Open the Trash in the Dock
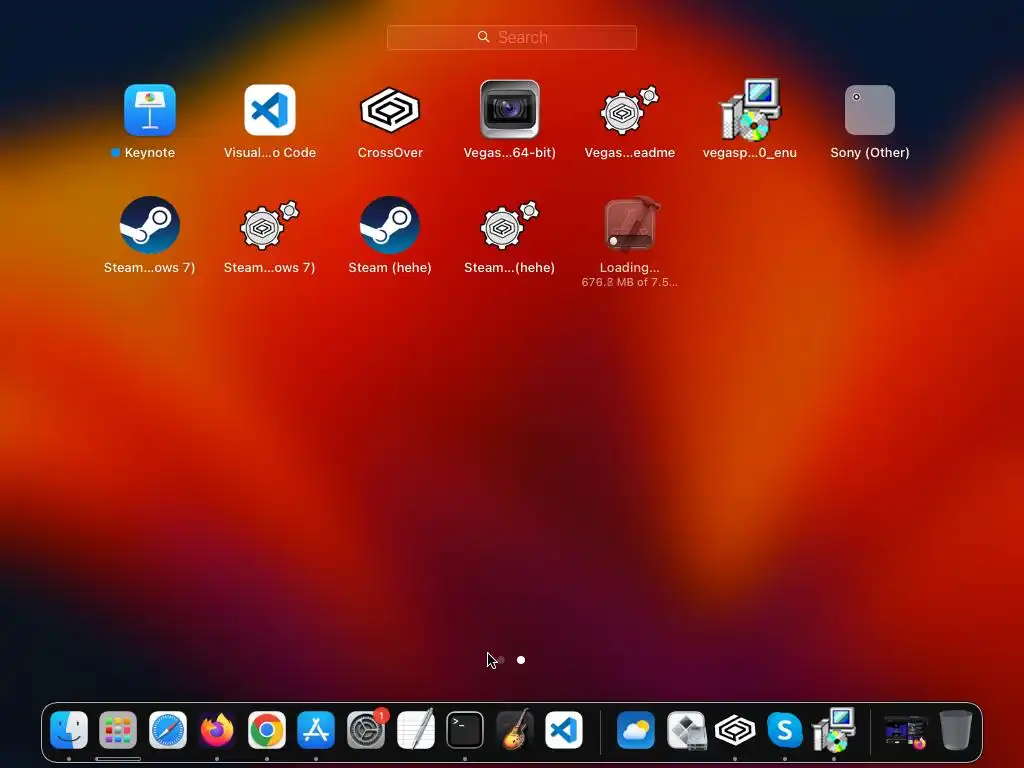1024x768 pixels. coord(956,729)
